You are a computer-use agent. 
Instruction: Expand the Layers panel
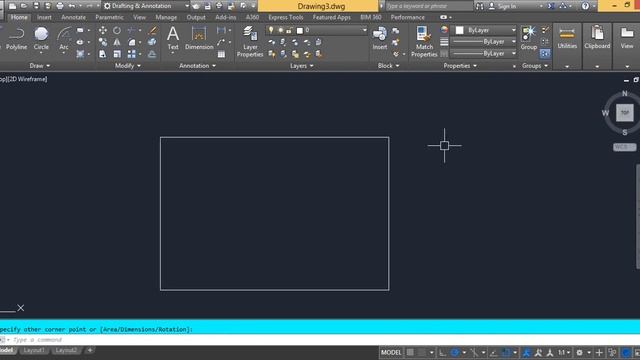pyautogui.click(x=302, y=66)
